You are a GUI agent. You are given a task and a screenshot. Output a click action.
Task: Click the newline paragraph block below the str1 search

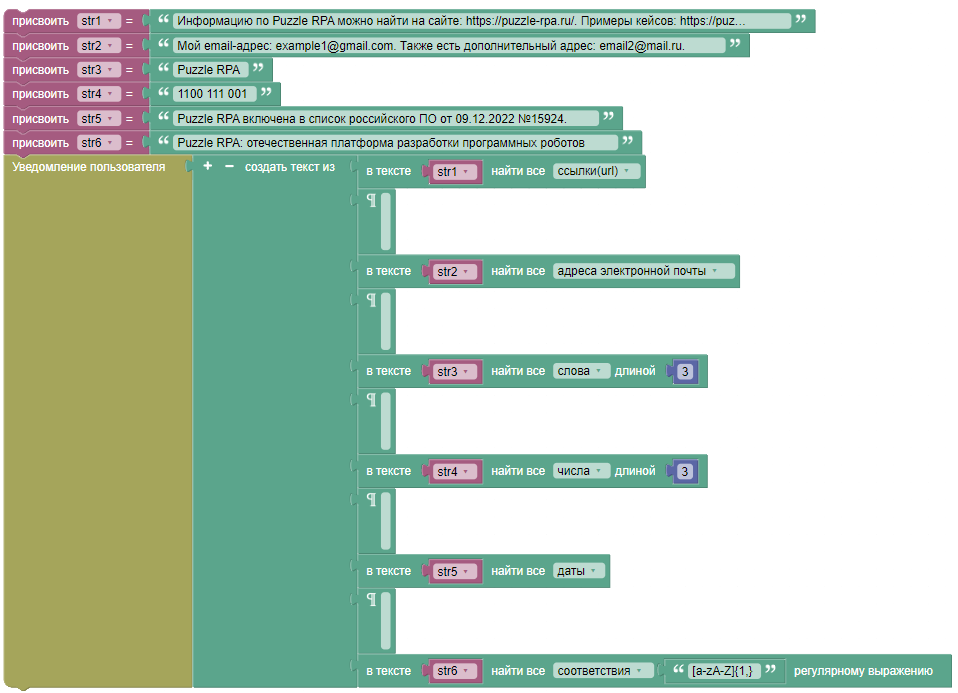[377, 221]
